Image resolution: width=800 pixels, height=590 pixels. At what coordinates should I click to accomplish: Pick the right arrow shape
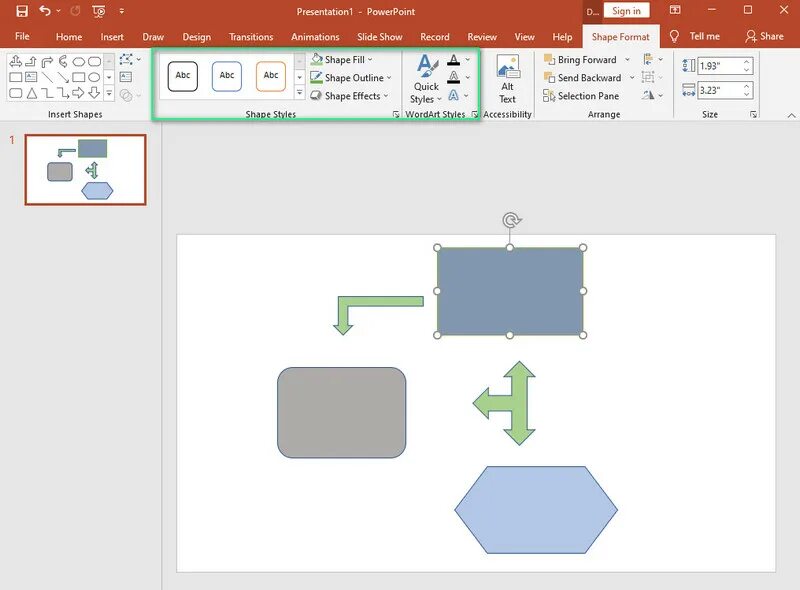pyautogui.click(x=78, y=93)
